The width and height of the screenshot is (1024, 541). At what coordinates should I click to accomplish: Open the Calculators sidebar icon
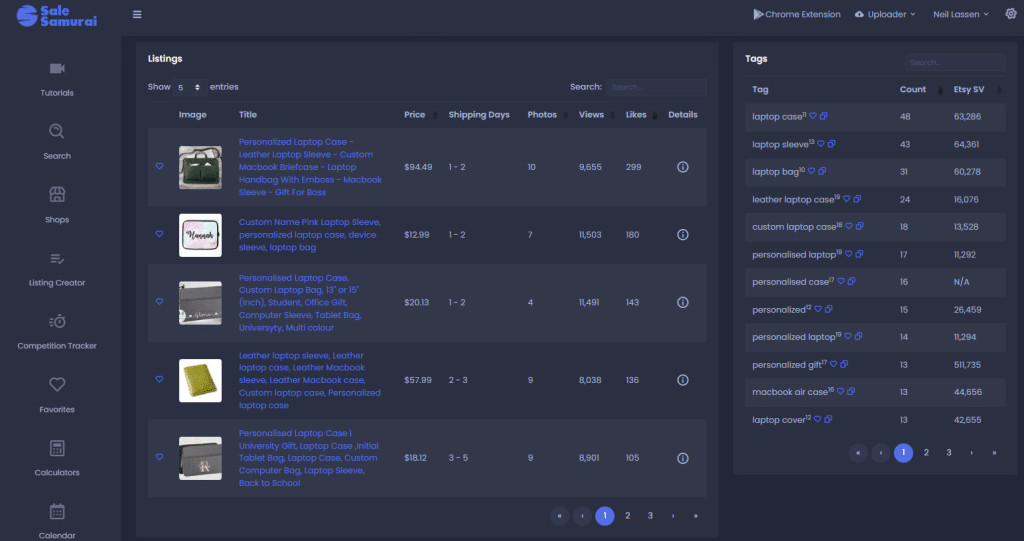click(57, 448)
